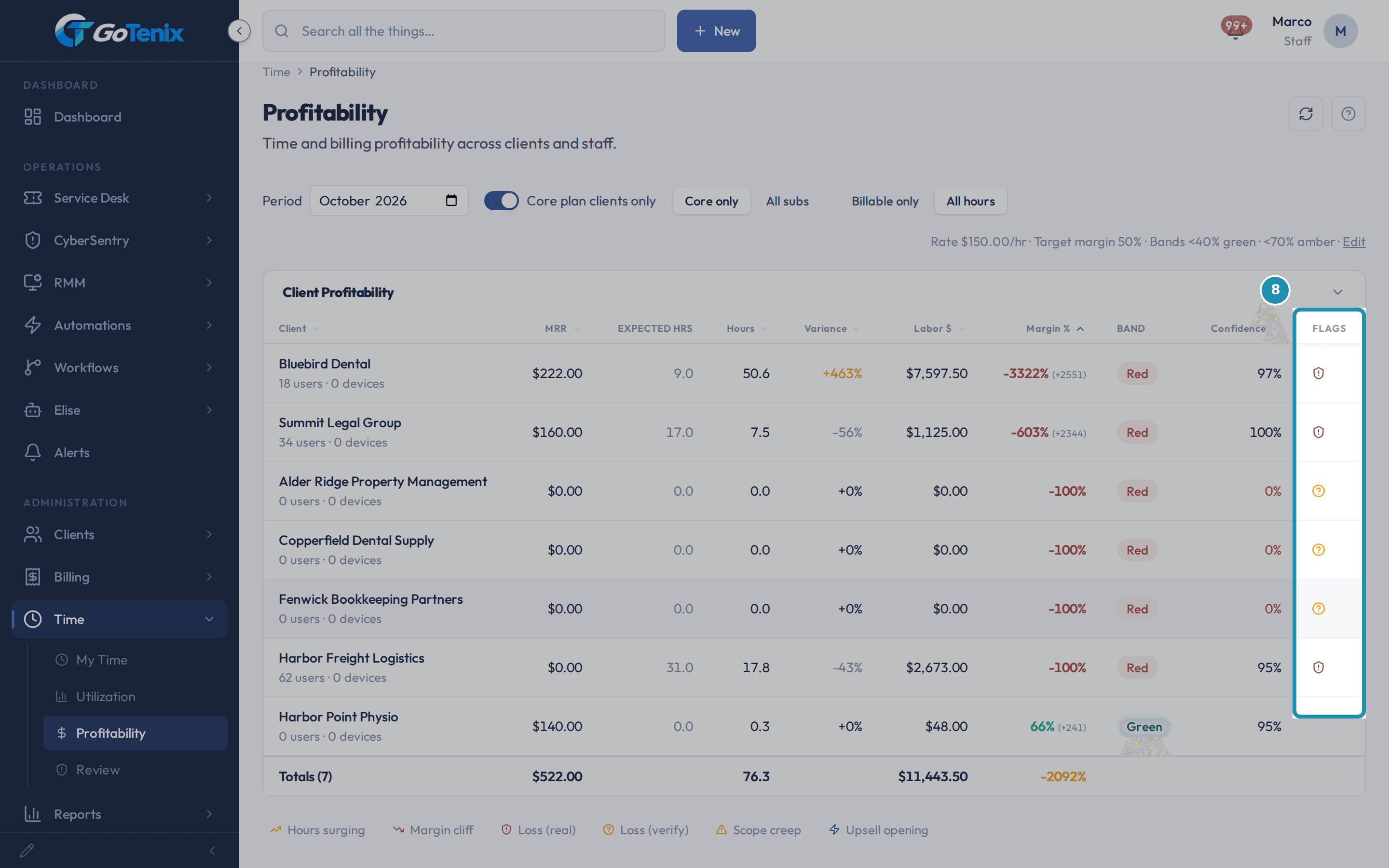Image resolution: width=1389 pixels, height=868 pixels.
Task: Click the October 2026 period field
Action: pyautogui.click(x=389, y=200)
